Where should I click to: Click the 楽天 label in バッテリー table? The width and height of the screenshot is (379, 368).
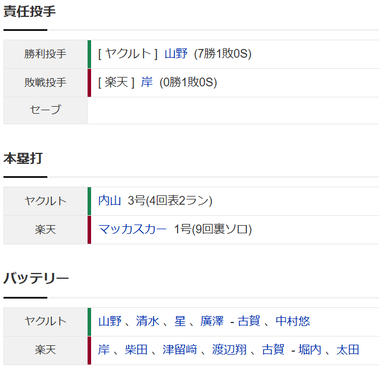tap(45, 350)
